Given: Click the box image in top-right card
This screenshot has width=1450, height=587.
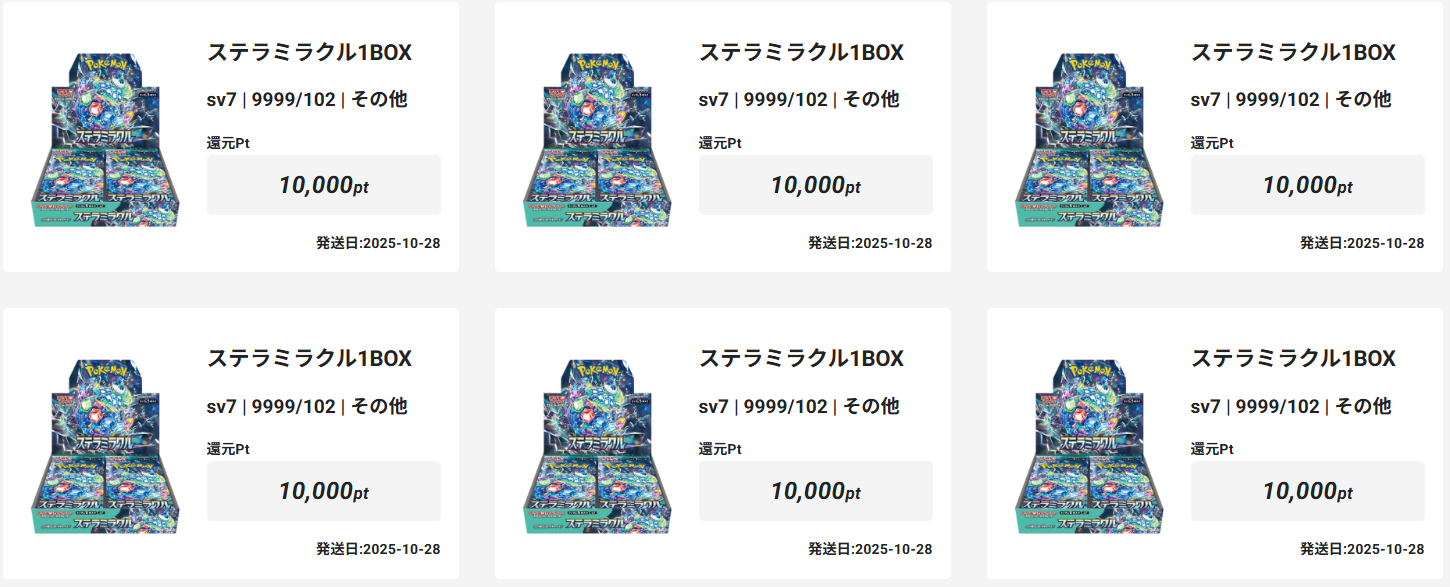Looking at the screenshot, I should click(1090, 139).
